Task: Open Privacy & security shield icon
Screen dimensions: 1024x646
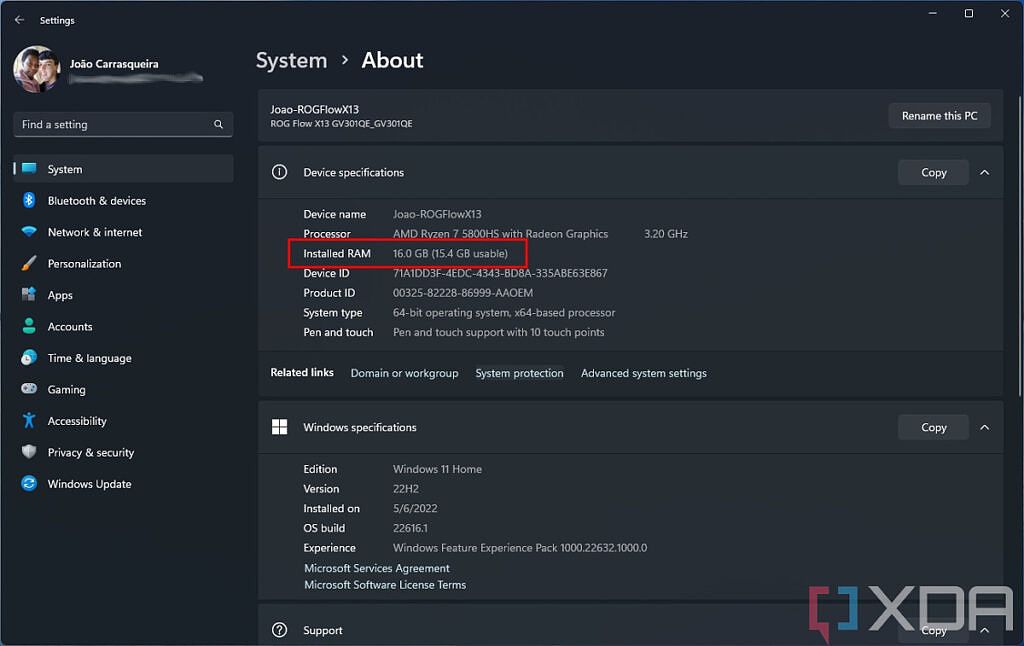Action: point(30,452)
